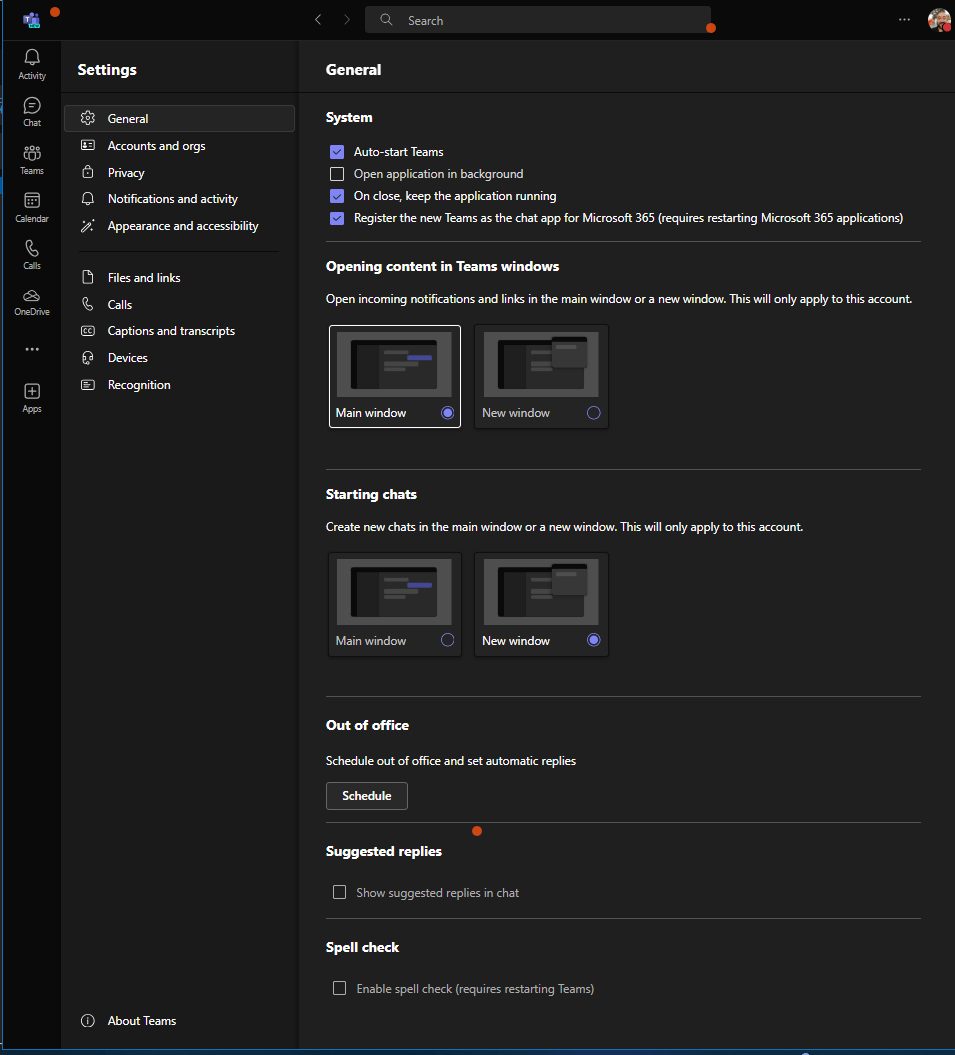Click the search magnifier icon

386,20
